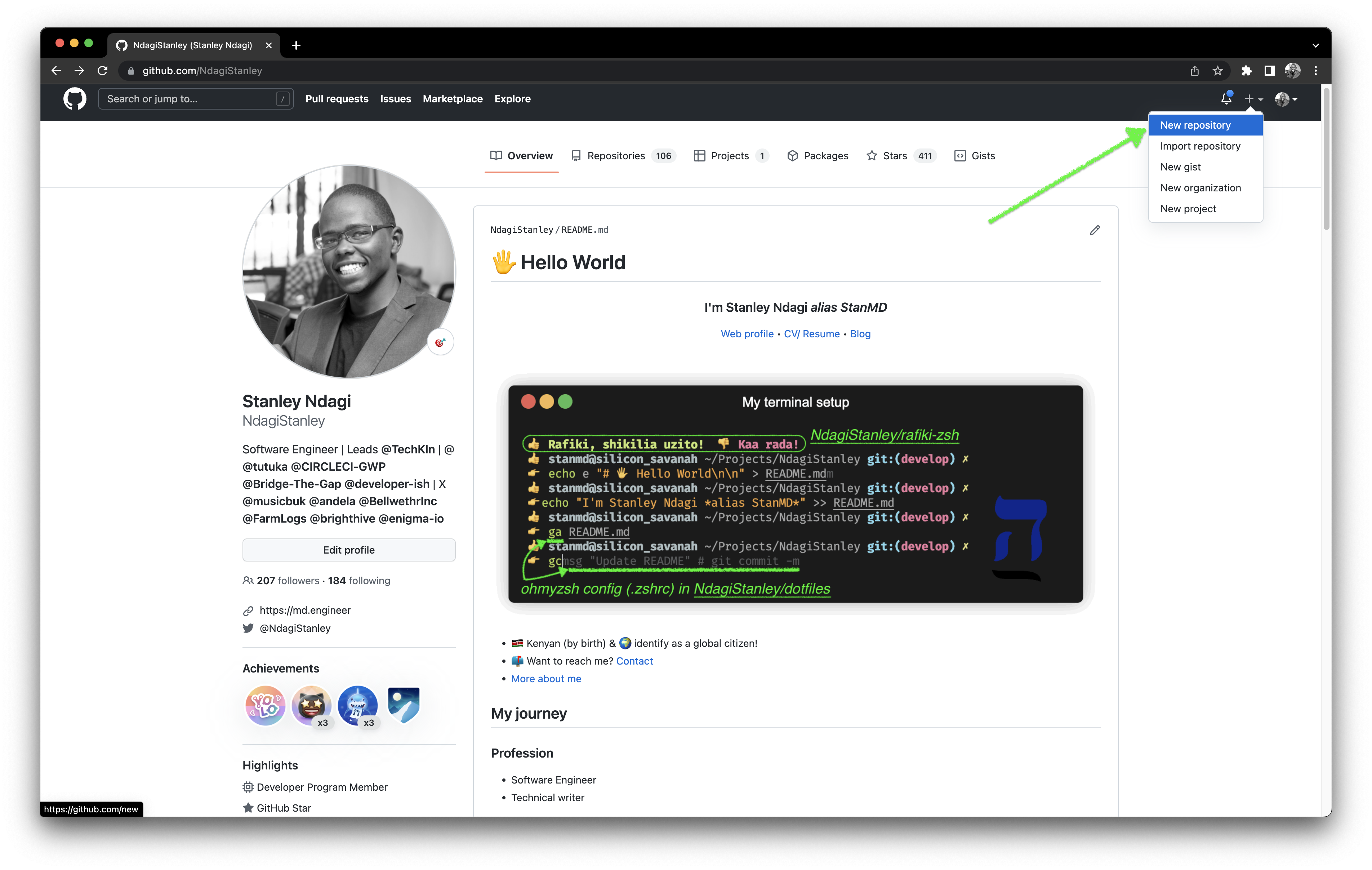
Task: Click the status emoji badge on profile picture
Action: [440, 341]
